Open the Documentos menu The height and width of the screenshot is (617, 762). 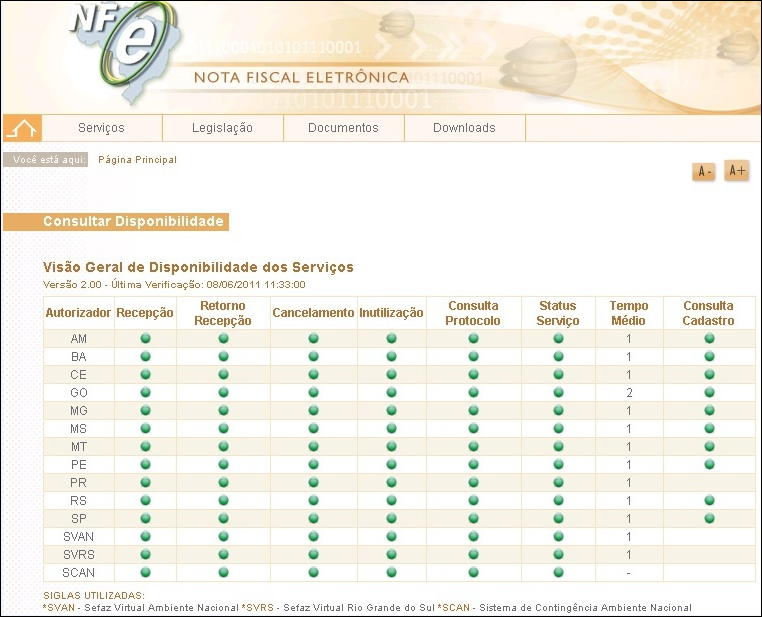tap(343, 128)
